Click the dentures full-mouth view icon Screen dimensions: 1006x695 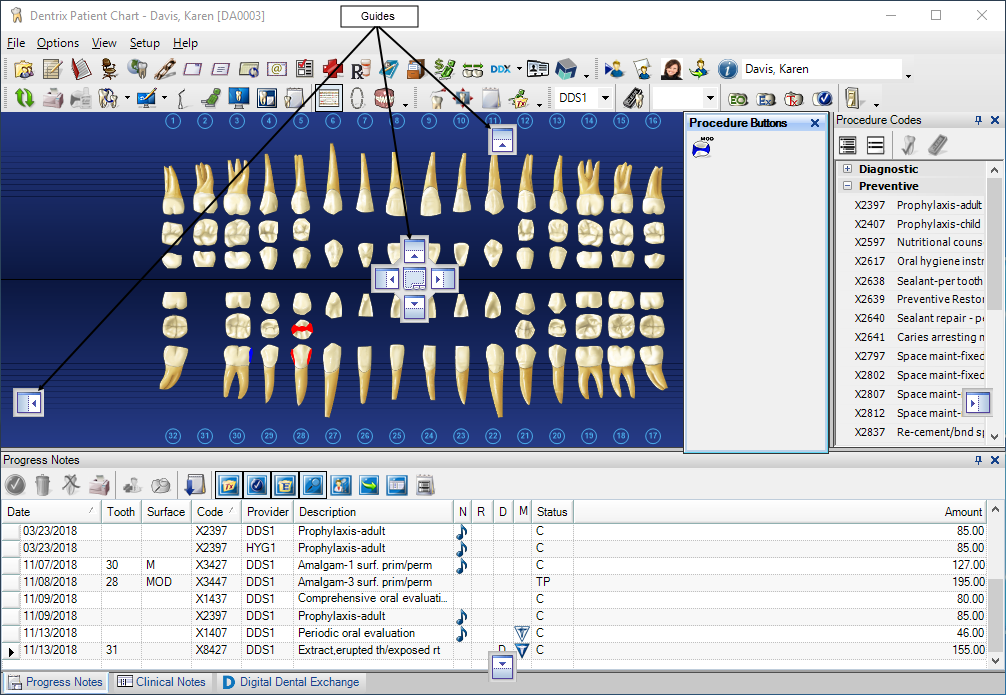[x=384, y=98]
